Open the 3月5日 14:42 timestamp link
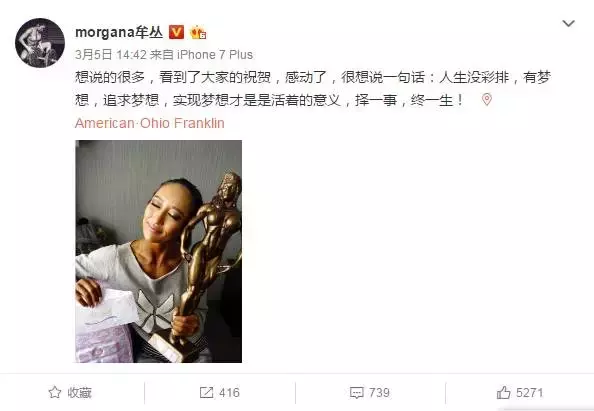Image resolution: width=594 pixels, height=411 pixels. [x=111, y=55]
